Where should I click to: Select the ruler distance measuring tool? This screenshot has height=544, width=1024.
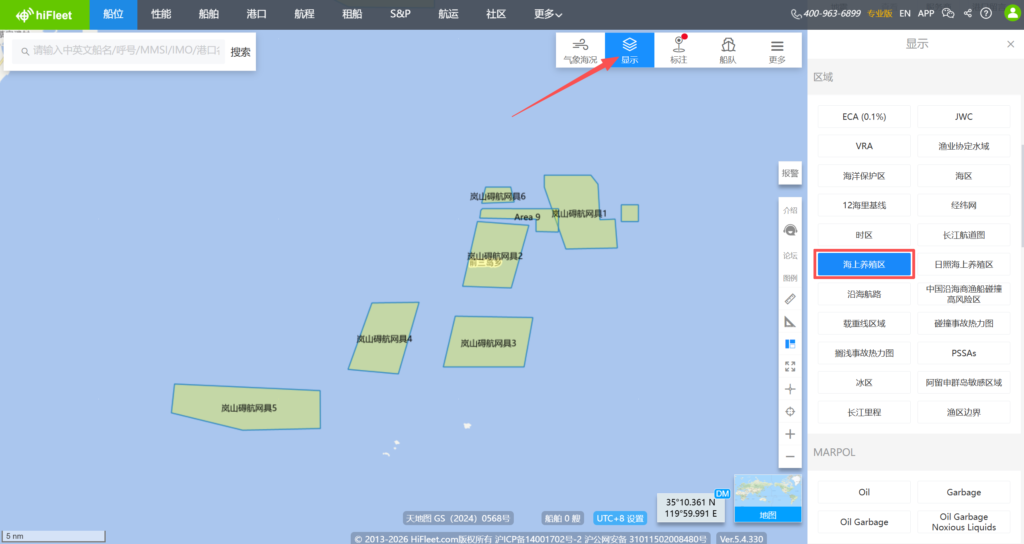click(x=790, y=299)
